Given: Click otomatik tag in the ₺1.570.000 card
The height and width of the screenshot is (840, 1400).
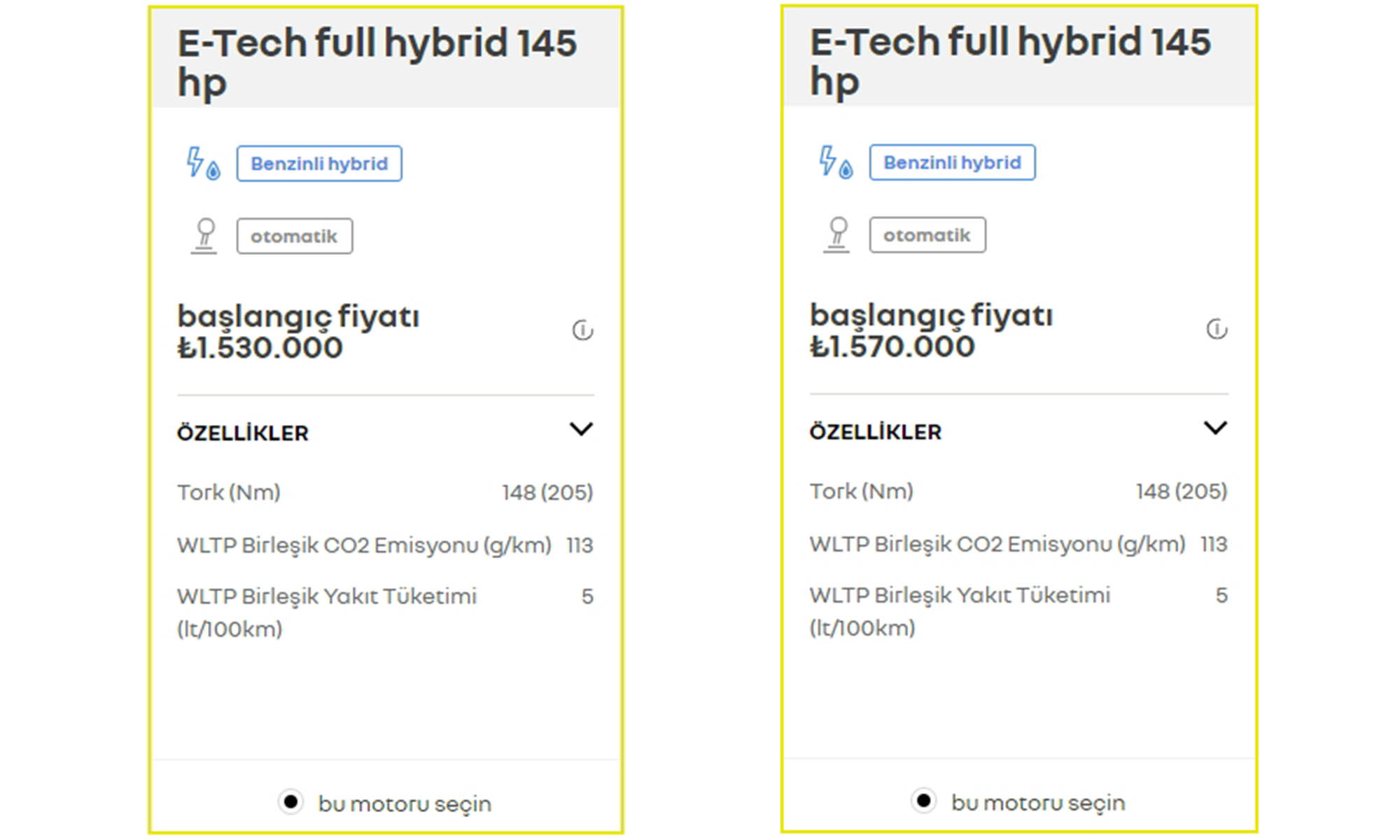Looking at the screenshot, I should click(x=927, y=235).
